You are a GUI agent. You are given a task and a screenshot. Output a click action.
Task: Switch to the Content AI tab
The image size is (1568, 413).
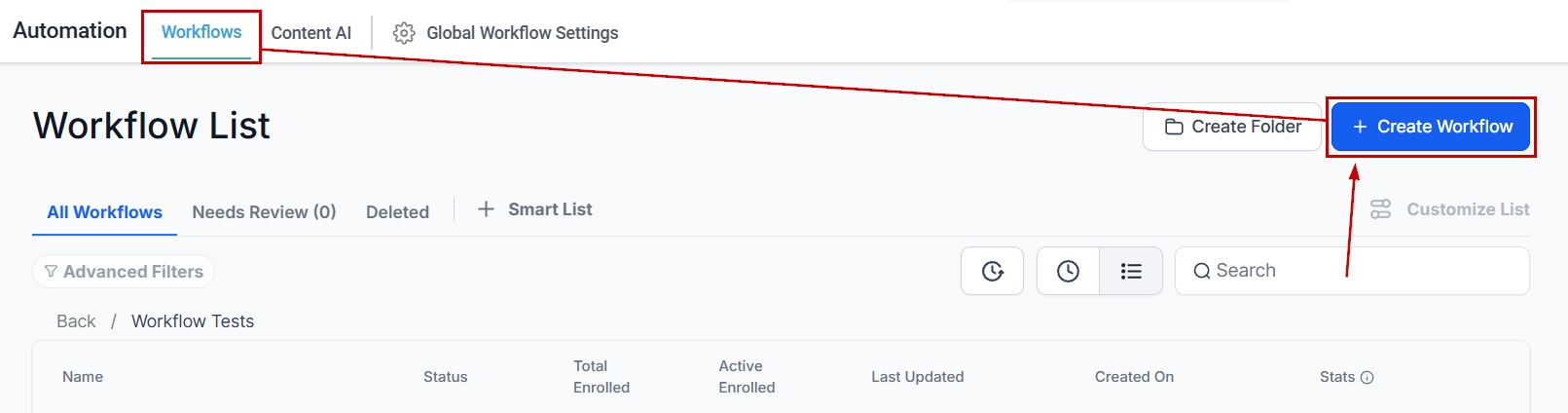(x=310, y=33)
